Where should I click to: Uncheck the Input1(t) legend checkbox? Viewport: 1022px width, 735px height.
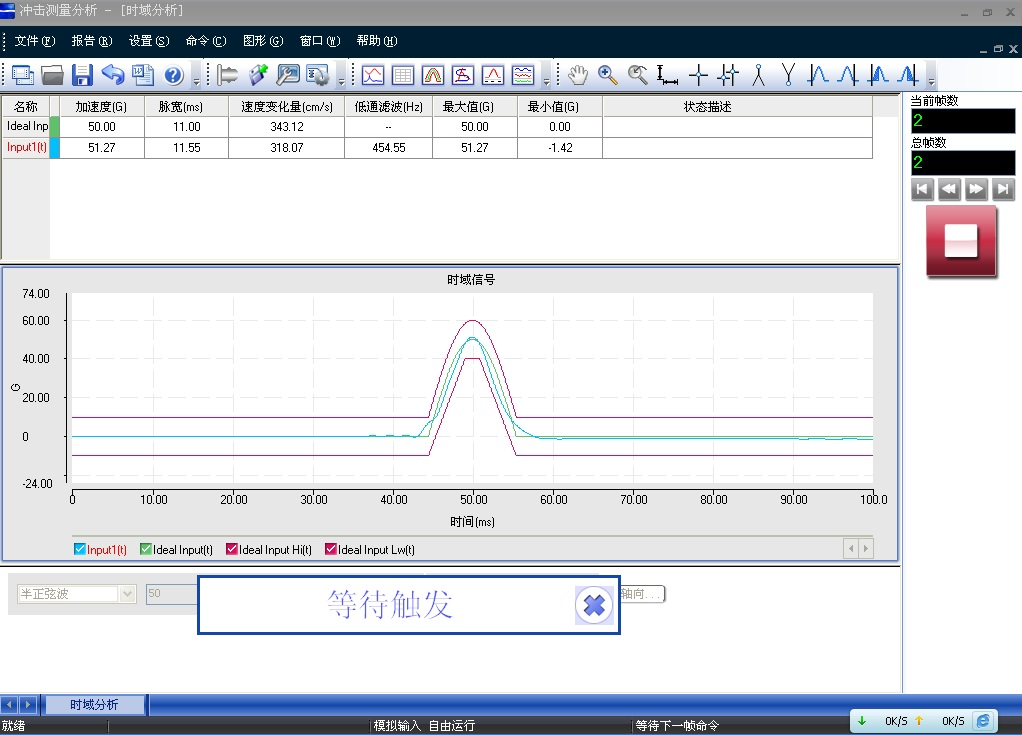click(80, 549)
